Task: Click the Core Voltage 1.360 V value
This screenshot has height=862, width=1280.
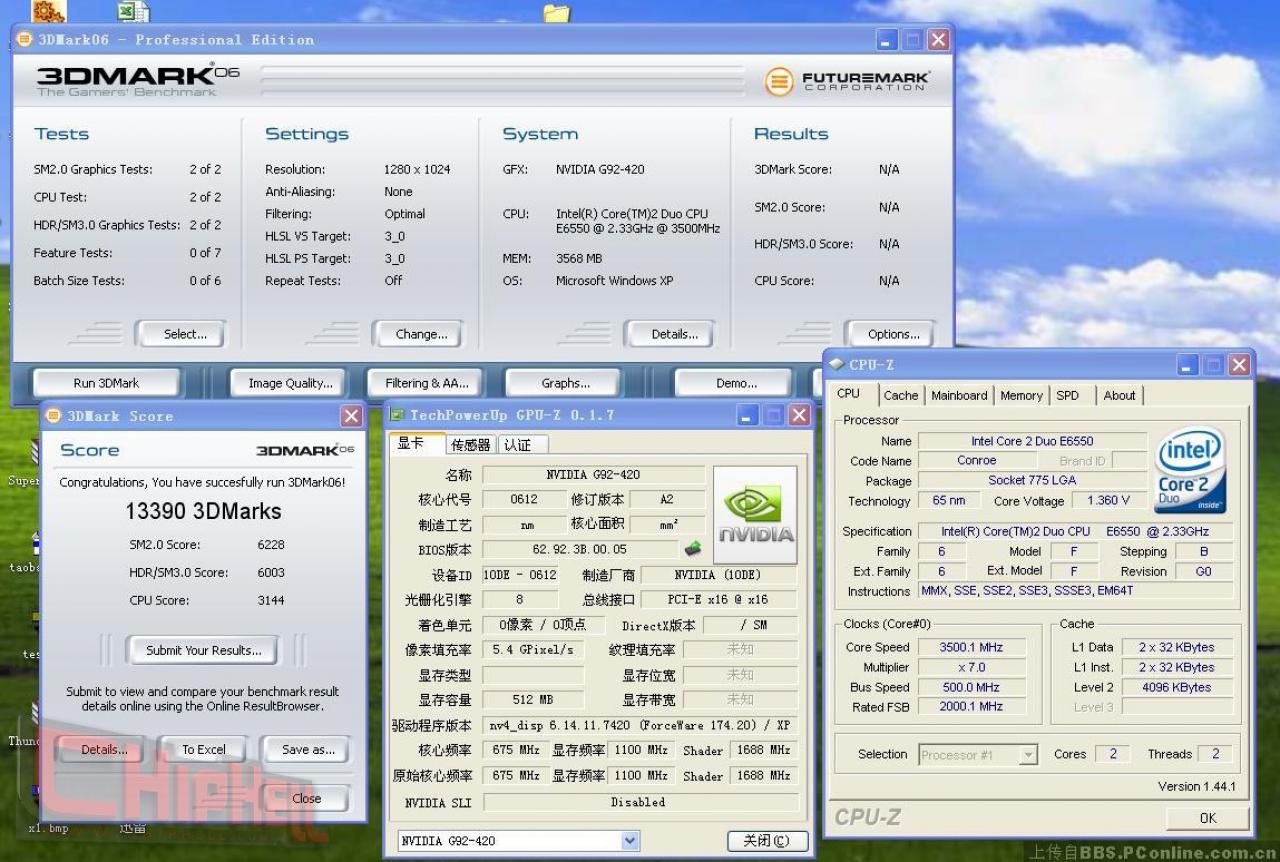Action: click(1108, 500)
